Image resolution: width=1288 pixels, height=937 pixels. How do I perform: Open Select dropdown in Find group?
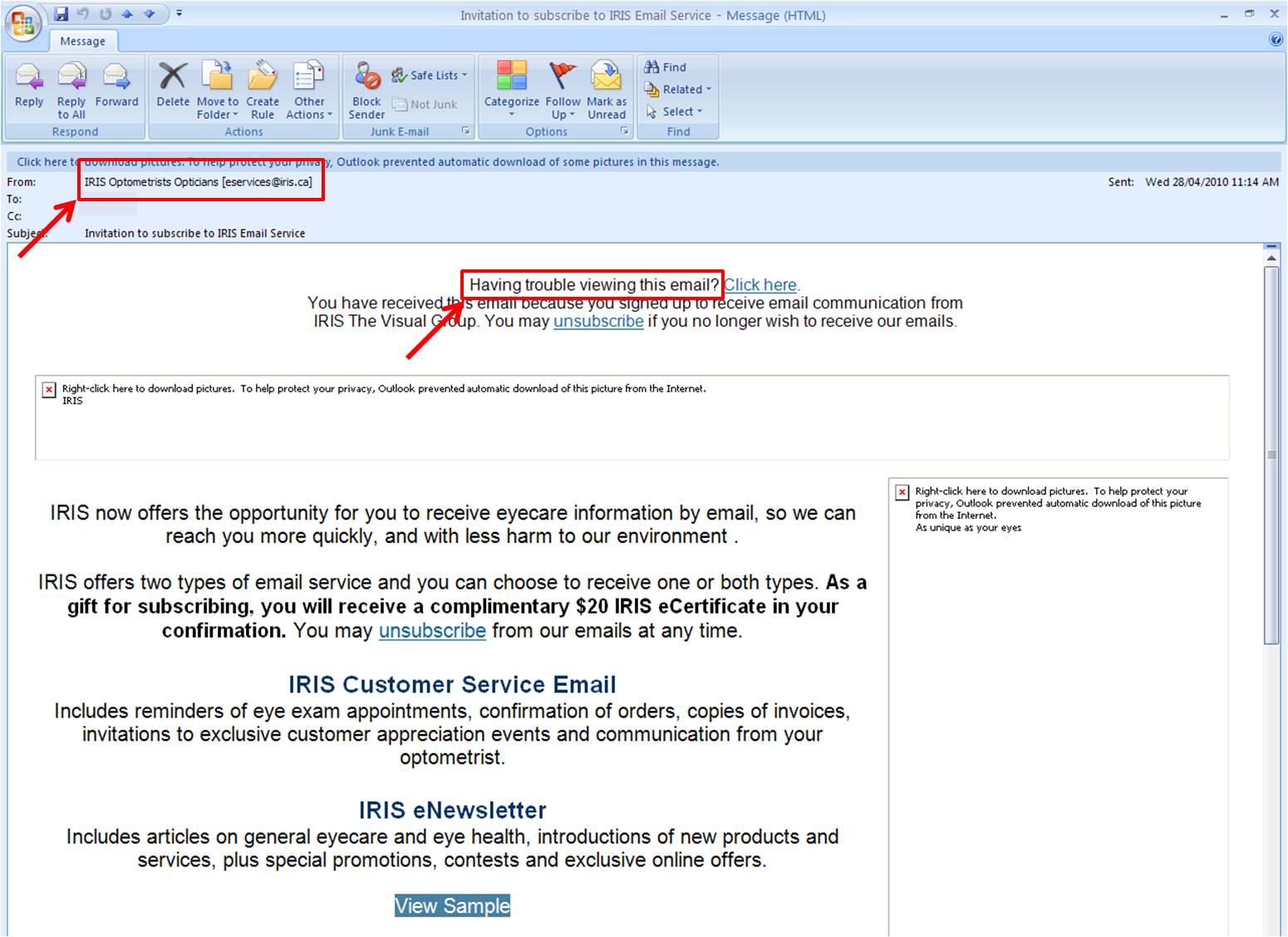(x=674, y=111)
